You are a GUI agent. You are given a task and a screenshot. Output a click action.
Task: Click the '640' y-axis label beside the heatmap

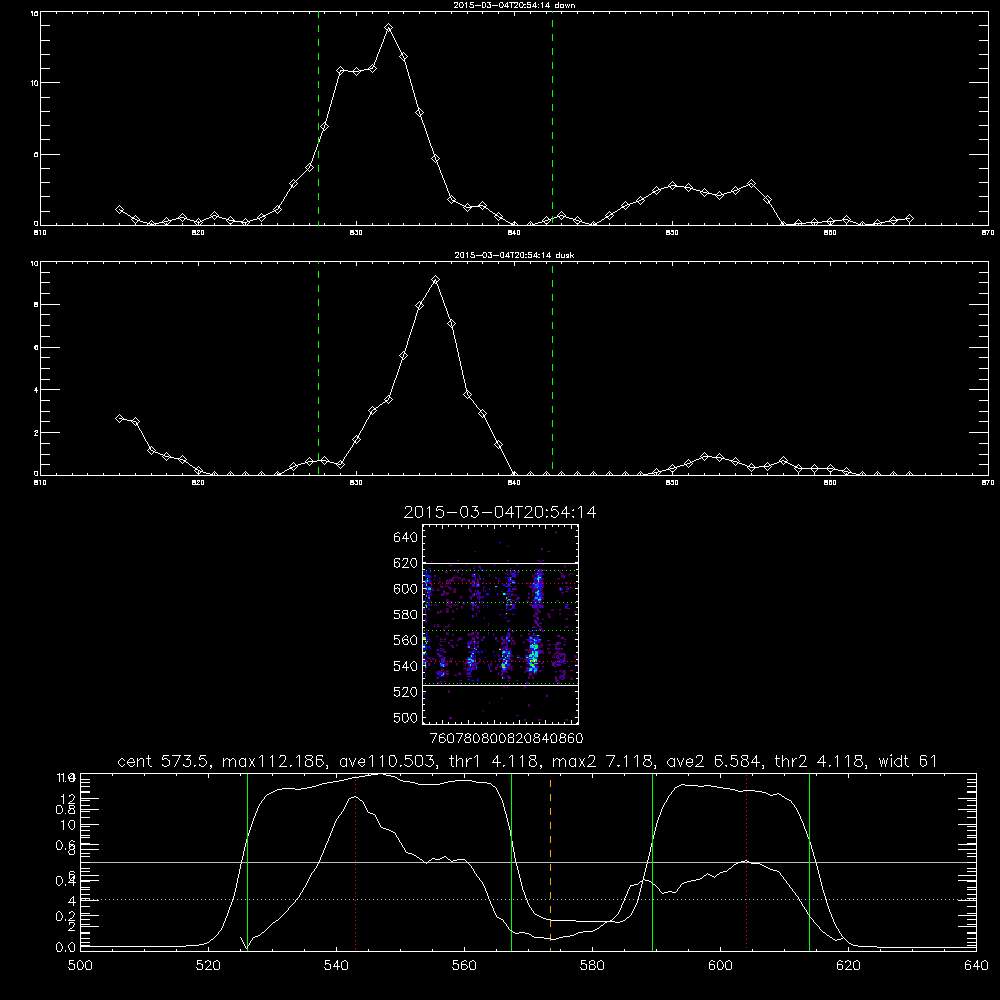pyautogui.click(x=405, y=538)
